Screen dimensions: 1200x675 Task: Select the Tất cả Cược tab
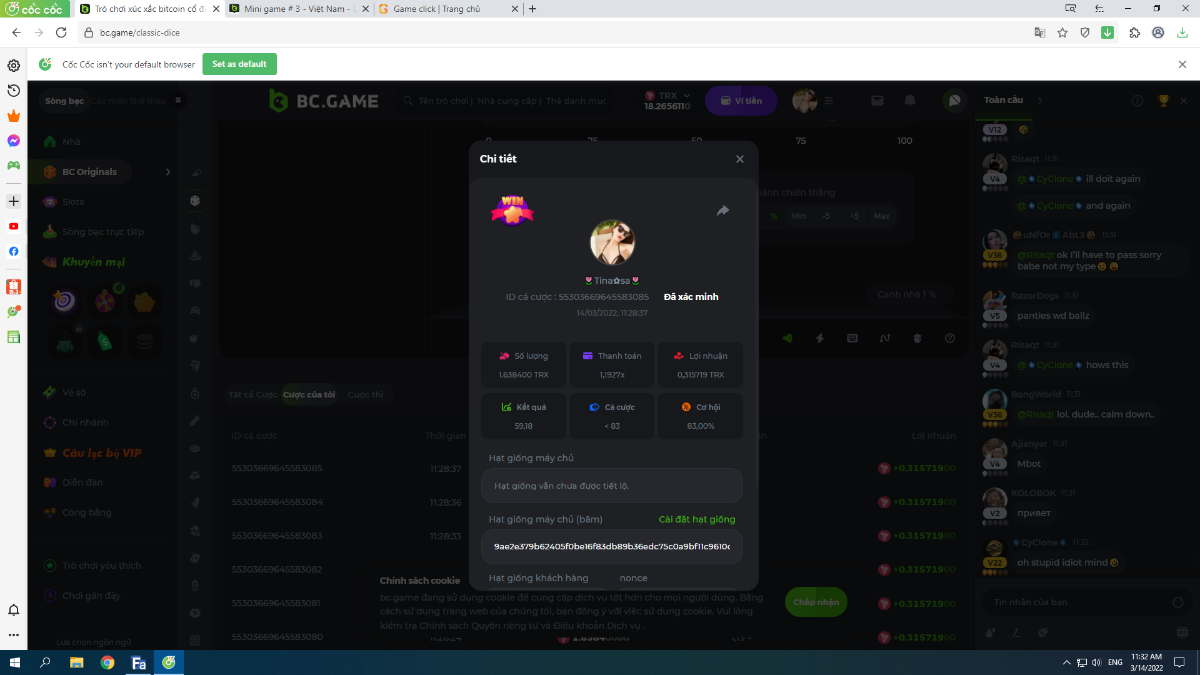[252, 395]
